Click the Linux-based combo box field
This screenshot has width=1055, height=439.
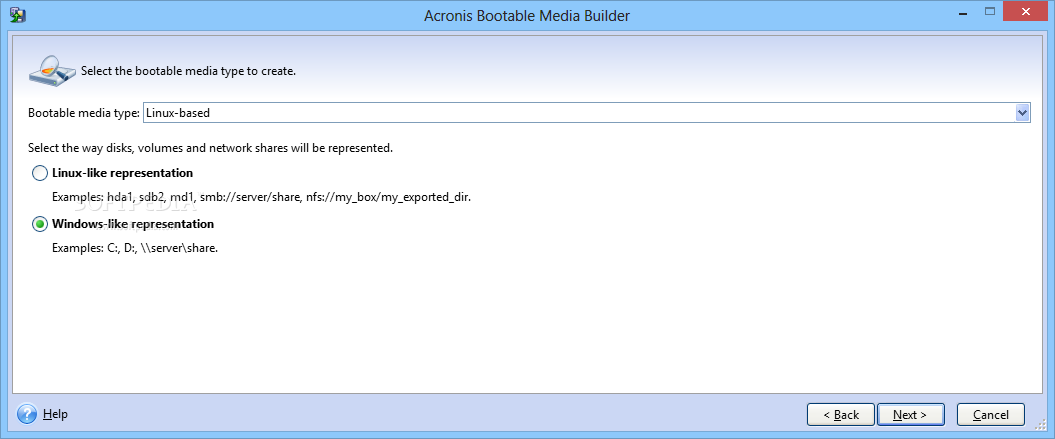click(x=586, y=113)
